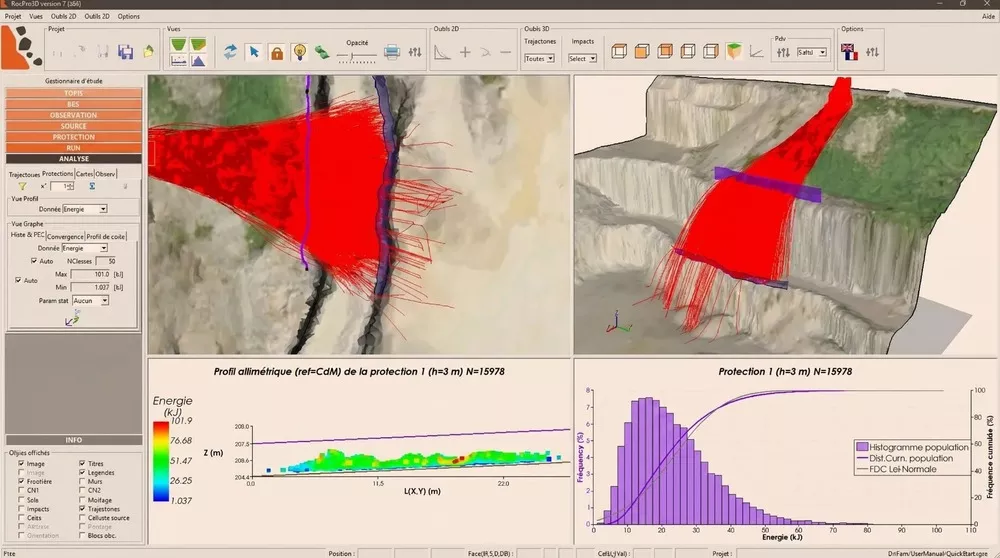The height and width of the screenshot is (558, 1000).
Task: Select the fourth cube view icon
Action: 688,52
